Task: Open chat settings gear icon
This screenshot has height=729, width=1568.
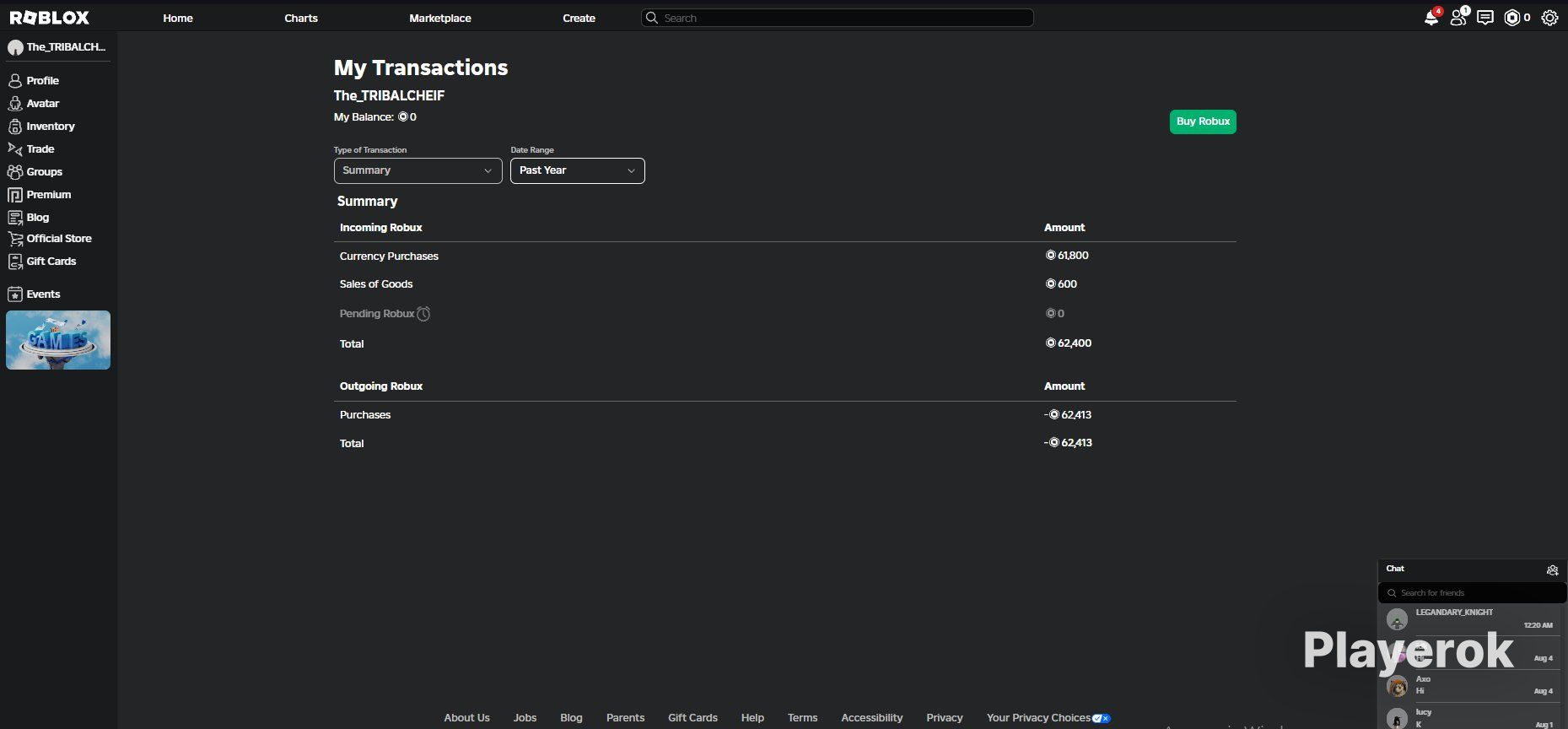Action: pyautogui.click(x=1552, y=570)
